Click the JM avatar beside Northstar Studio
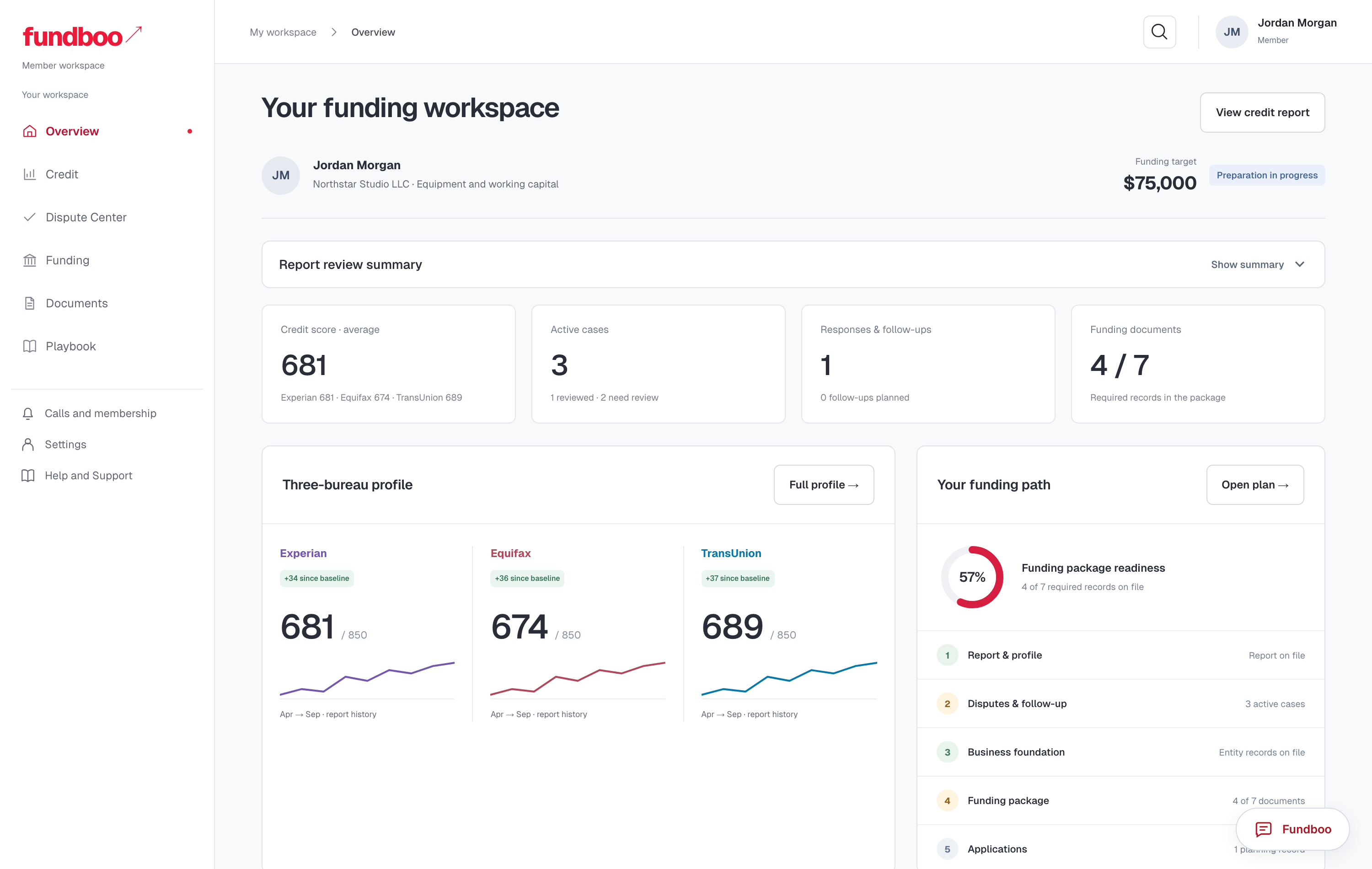 tap(280, 176)
